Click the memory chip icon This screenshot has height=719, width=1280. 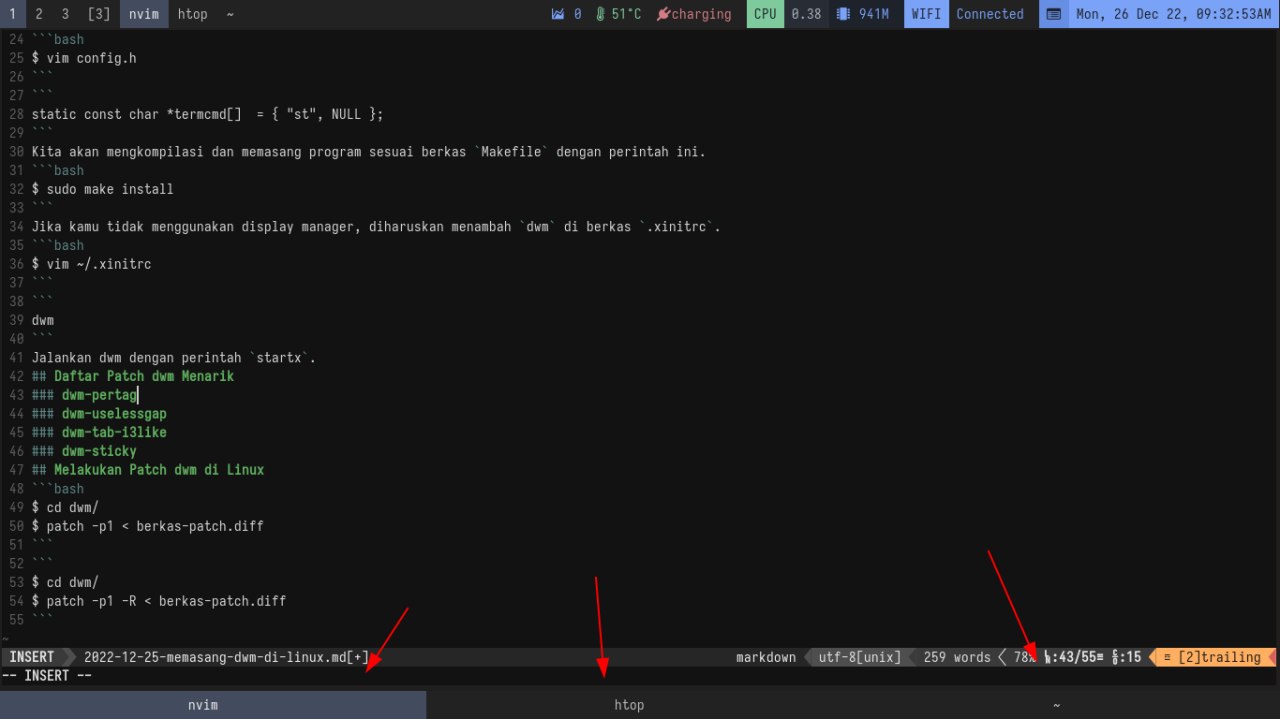[843, 14]
